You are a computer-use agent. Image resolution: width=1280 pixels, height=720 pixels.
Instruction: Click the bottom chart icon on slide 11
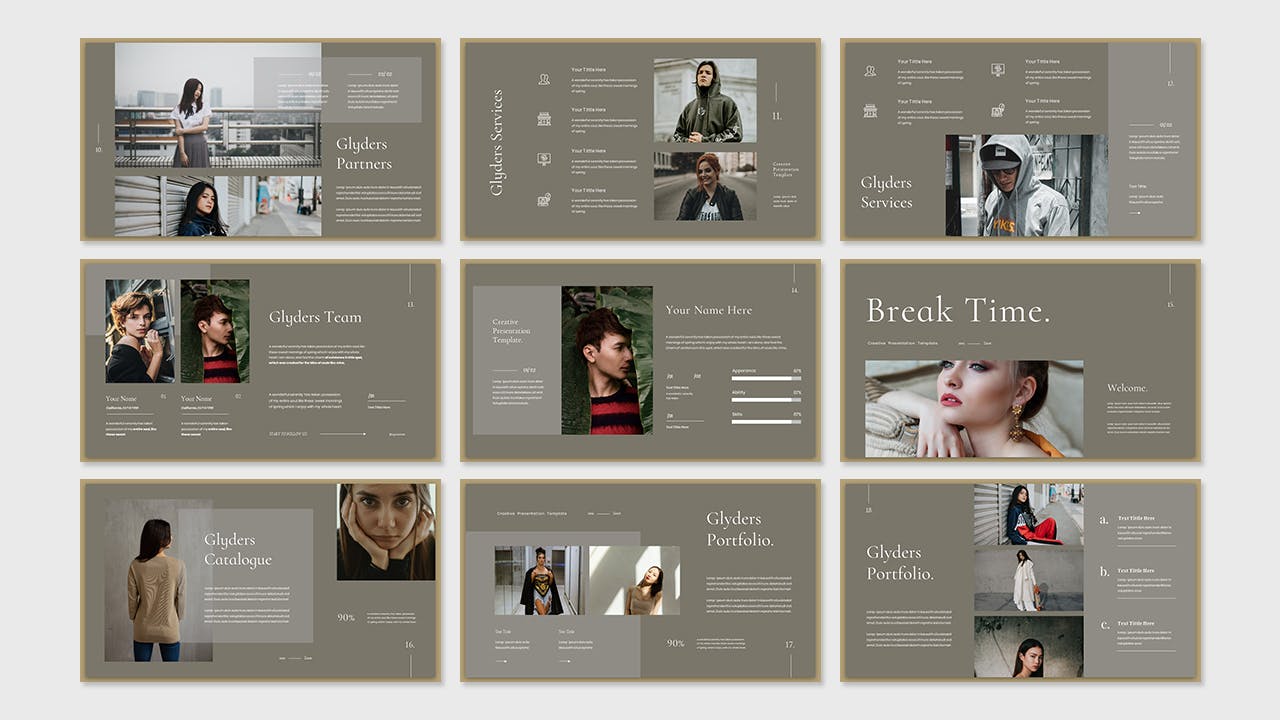[544, 199]
